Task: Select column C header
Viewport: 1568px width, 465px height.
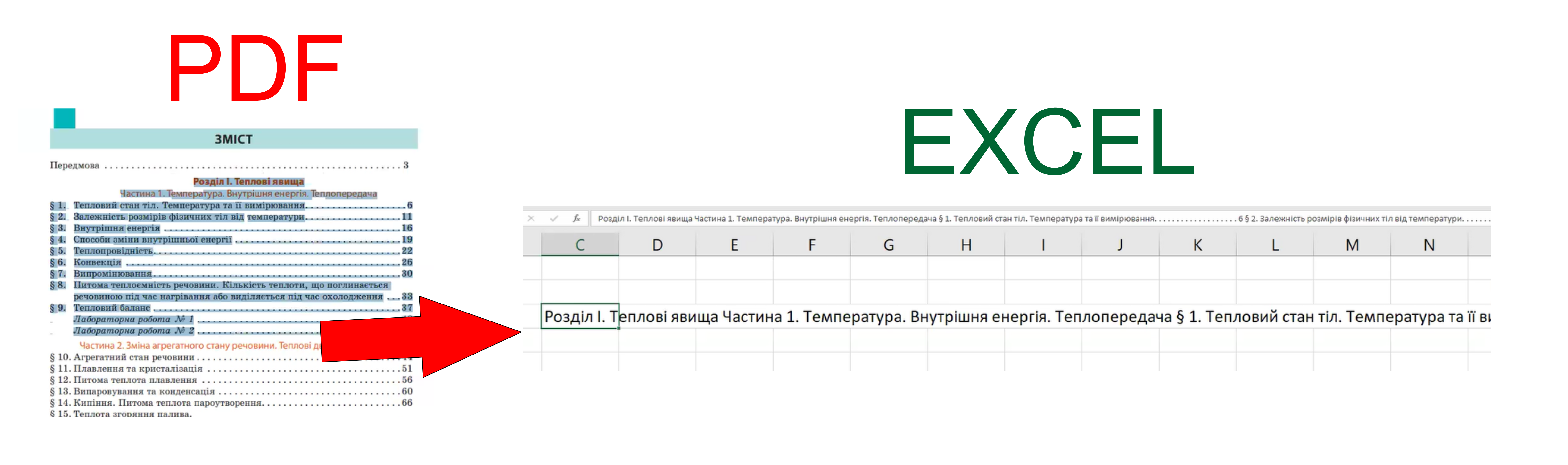Action: point(580,245)
